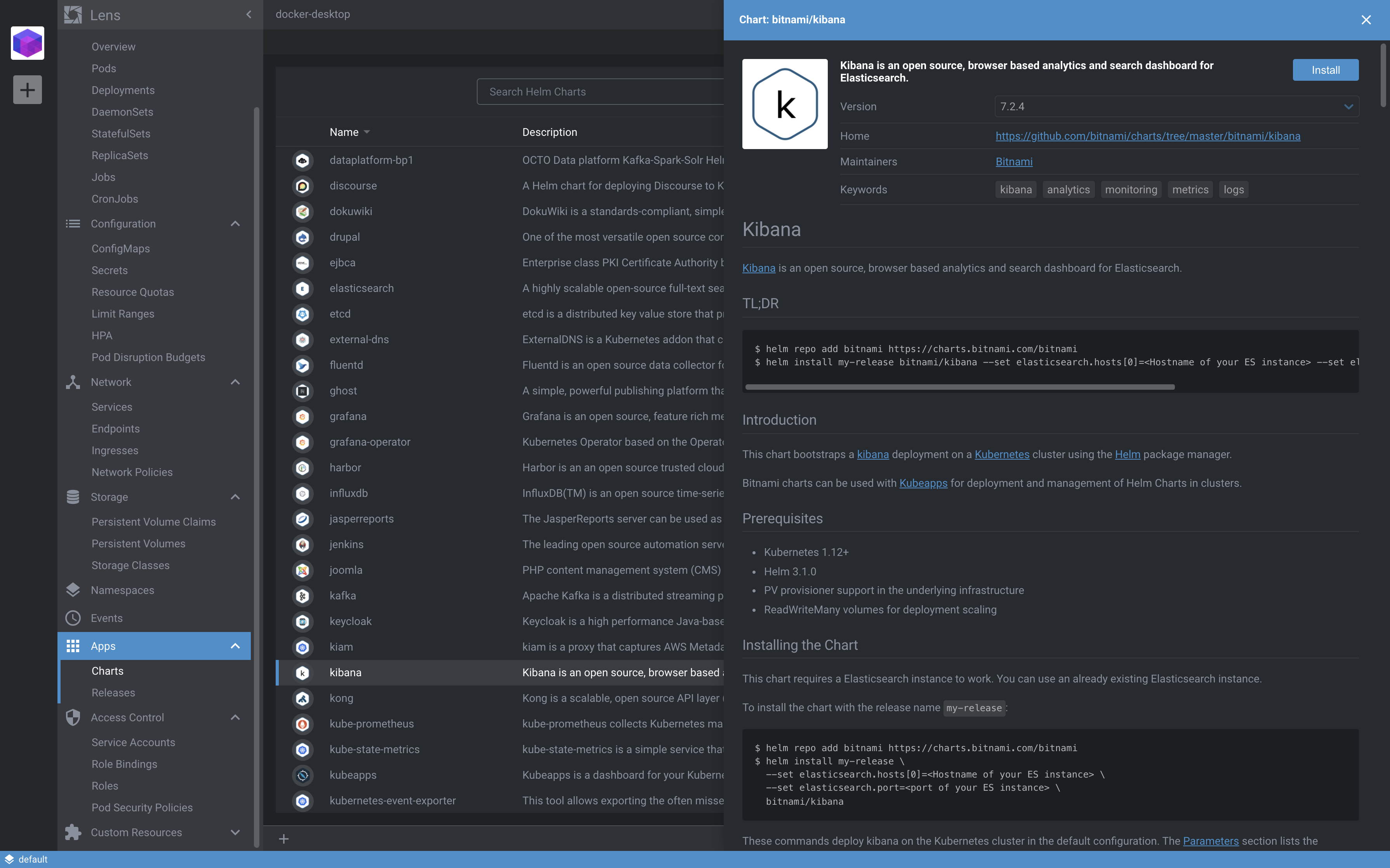This screenshot has width=1390, height=868.
Task: Collapse the Storage section
Action: click(x=235, y=497)
